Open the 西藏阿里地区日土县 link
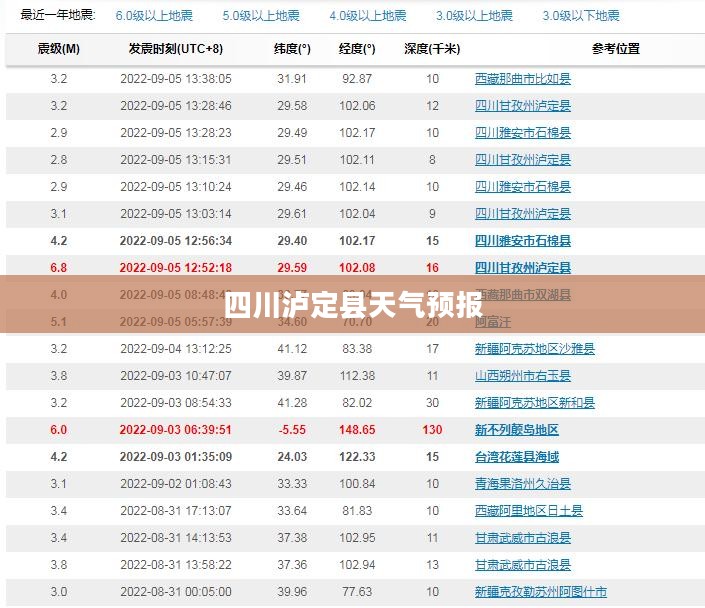Image resolution: width=705 pixels, height=608 pixels. pyautogui.click(x=529, y=511)
